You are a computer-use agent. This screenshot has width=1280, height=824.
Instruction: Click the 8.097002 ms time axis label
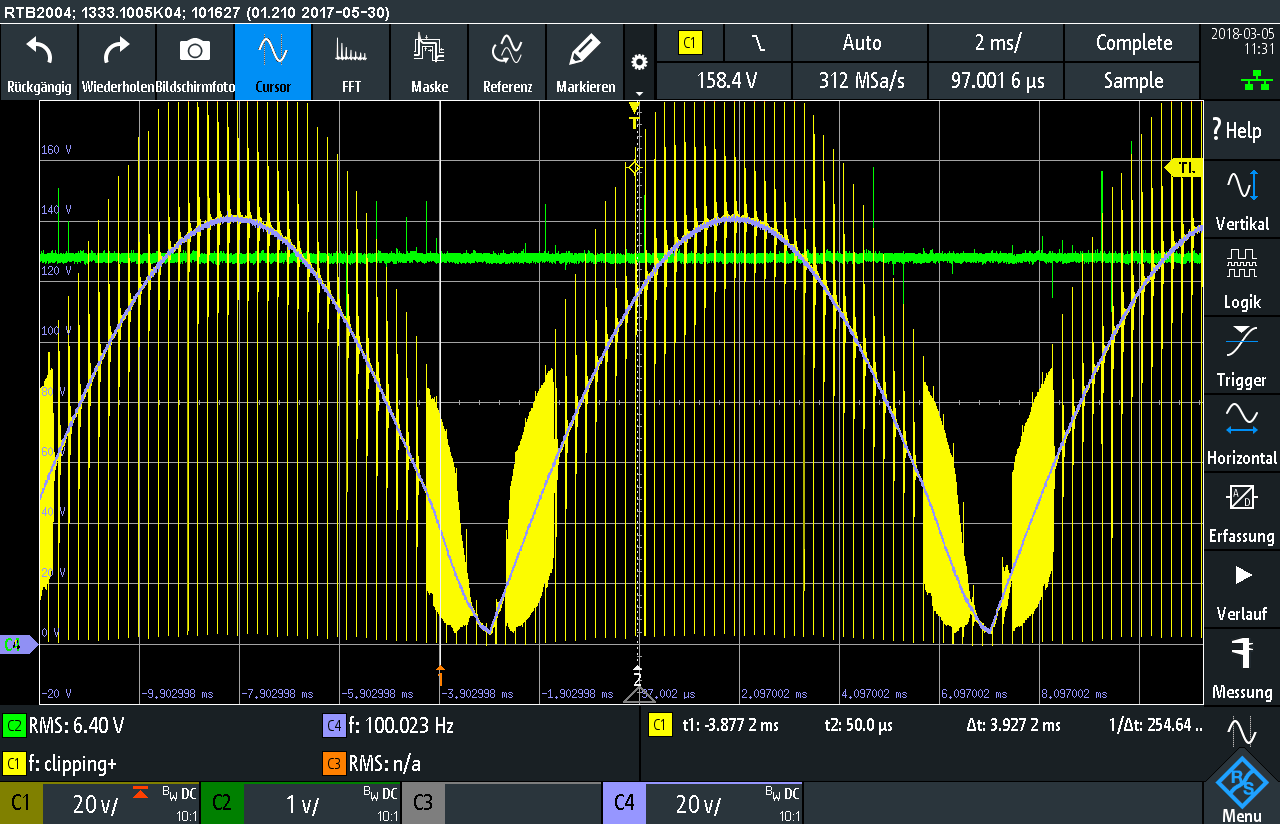(x=1074, y=693)
